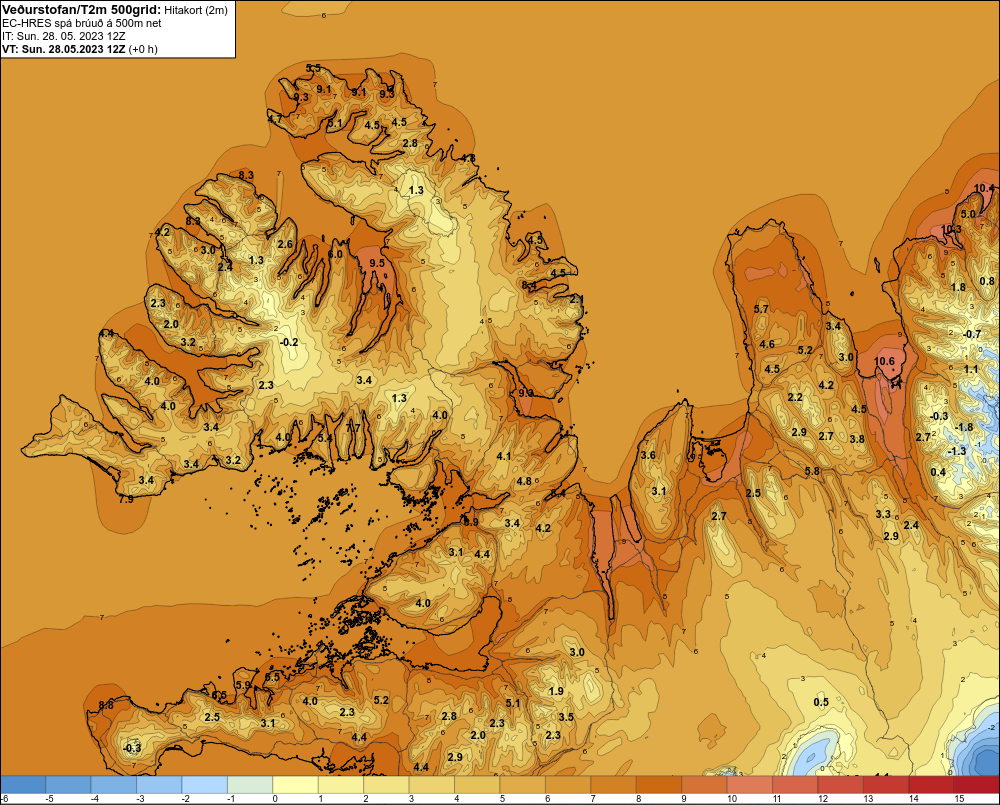Click the -1.3 temperature value
The width and height of the screenshot is (1000, 805).
tap(957, 451)
